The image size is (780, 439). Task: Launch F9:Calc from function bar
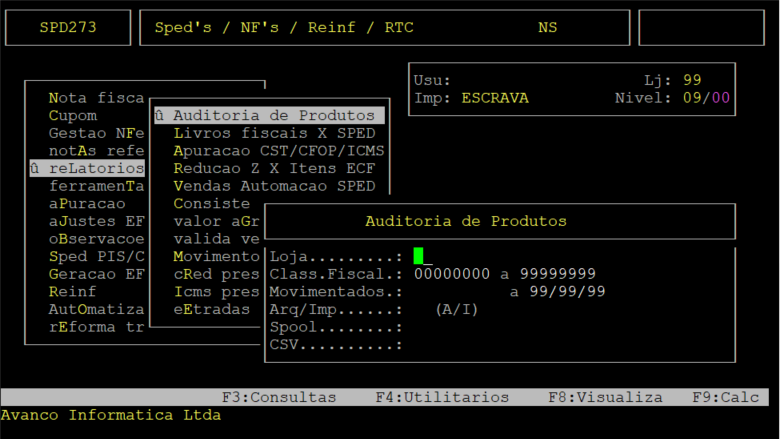tap(725, 397)
